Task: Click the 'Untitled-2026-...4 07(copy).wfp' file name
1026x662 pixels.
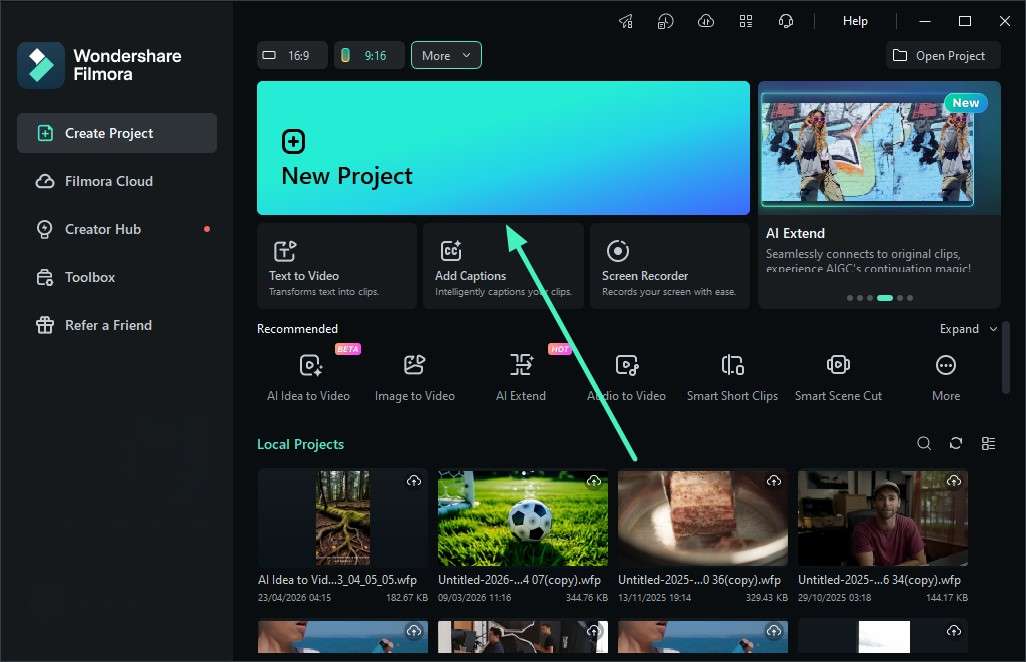Action: tap(520, 580)
